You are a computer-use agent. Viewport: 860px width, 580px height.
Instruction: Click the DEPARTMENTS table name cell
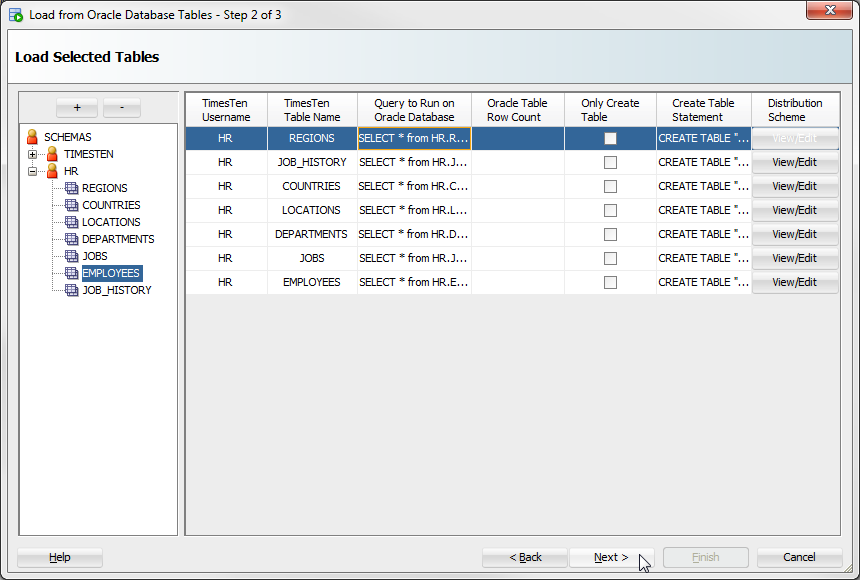[312, 234]
